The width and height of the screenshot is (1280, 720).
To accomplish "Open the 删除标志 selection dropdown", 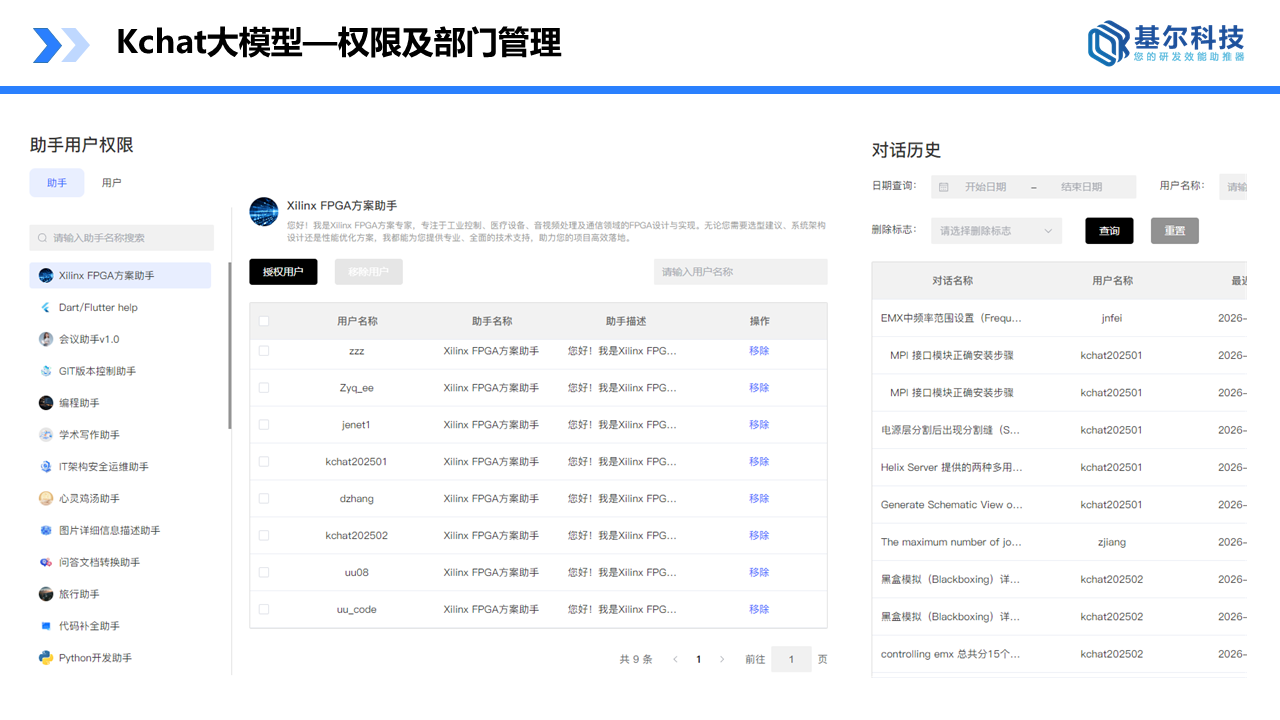I will [995, 230].
